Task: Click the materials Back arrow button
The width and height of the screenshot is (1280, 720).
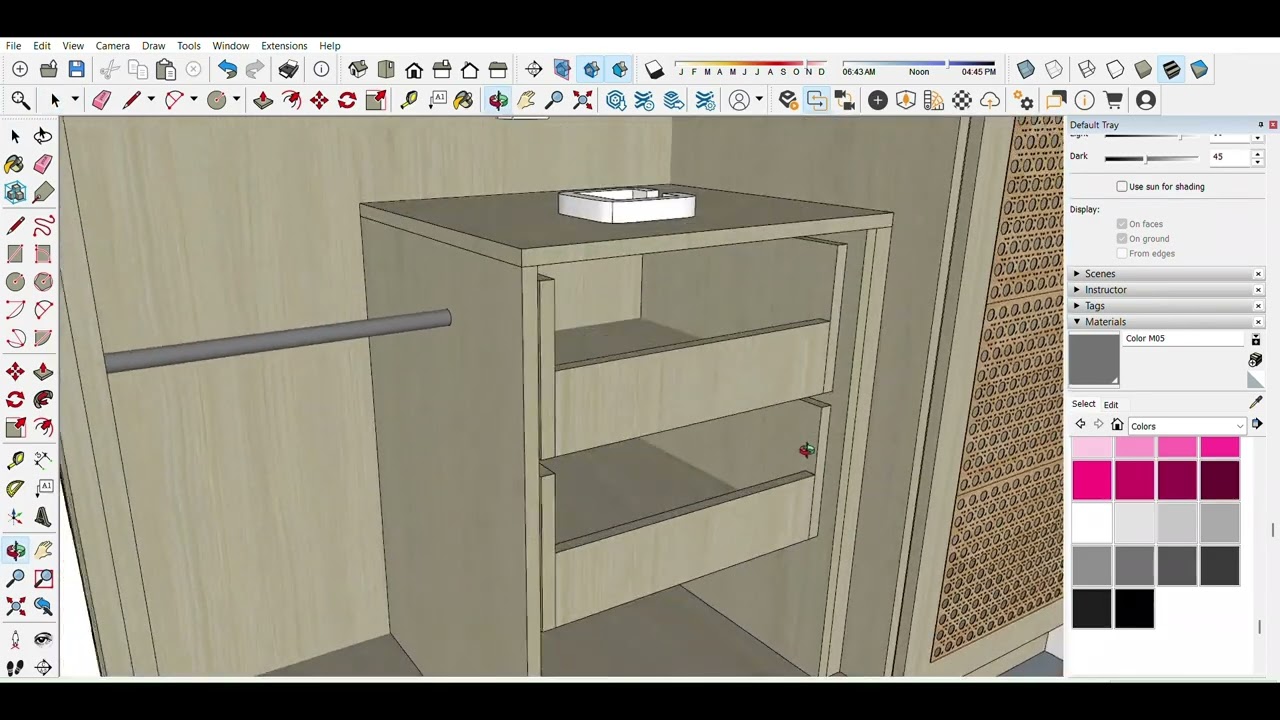Action: 1080,425
